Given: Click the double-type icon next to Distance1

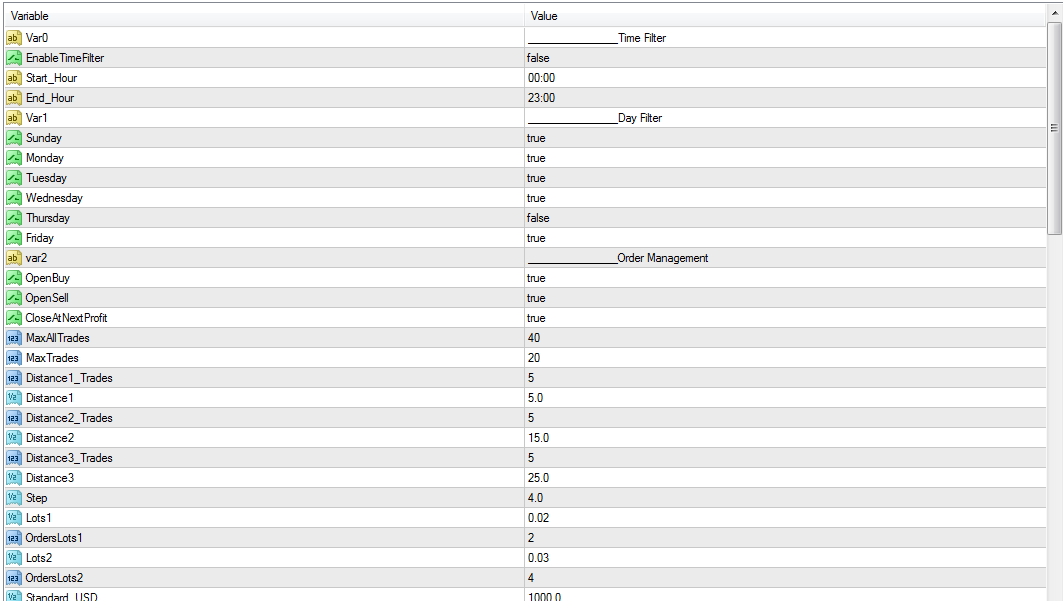Looking at the screenshot, I should click(x=14, y=398).
